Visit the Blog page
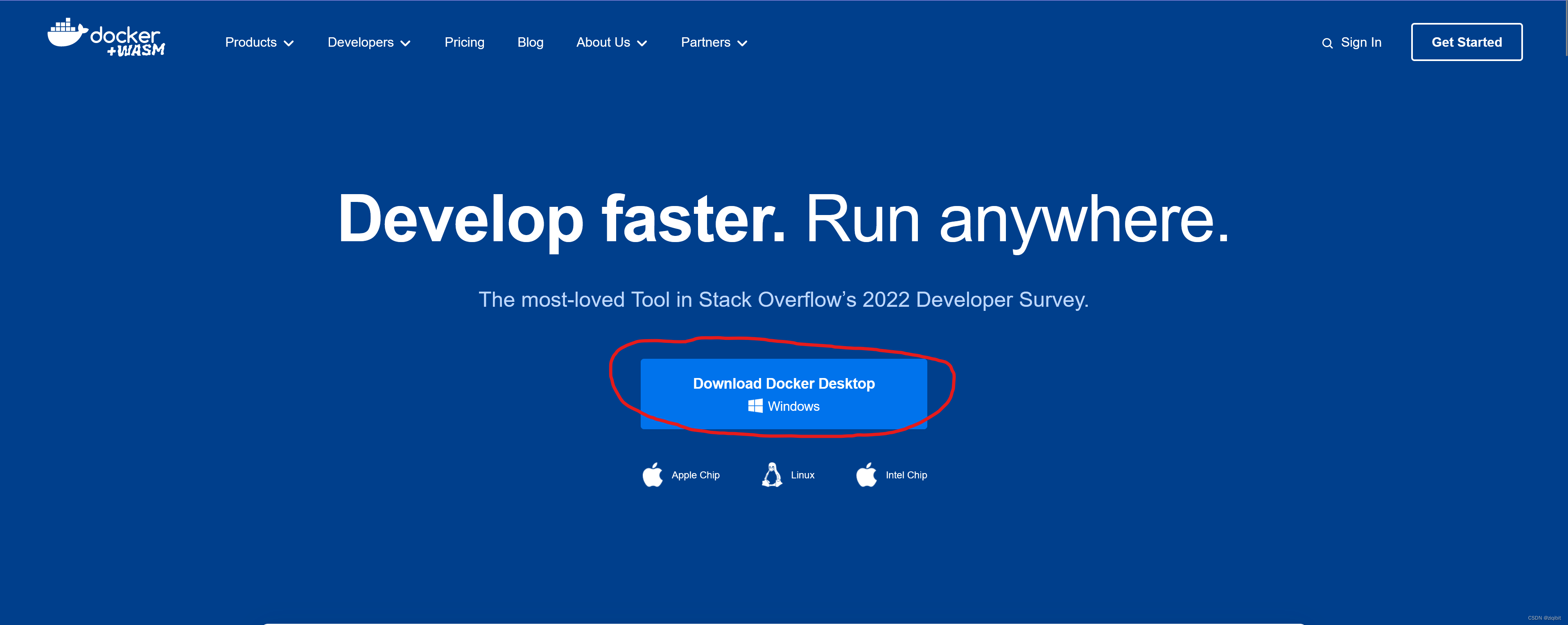The width and height of the screenshot is (1568, 625). pos(530,43)
